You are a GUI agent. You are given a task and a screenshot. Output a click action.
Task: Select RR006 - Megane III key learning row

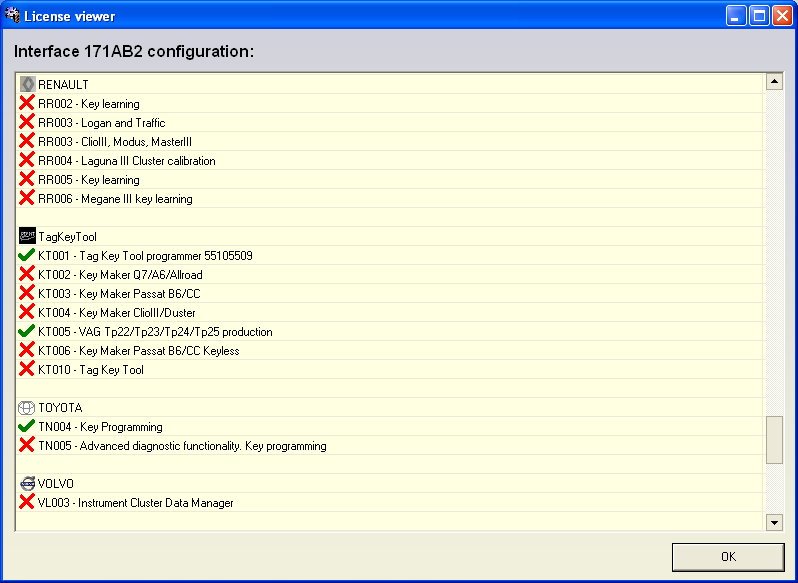coord(115,199)
